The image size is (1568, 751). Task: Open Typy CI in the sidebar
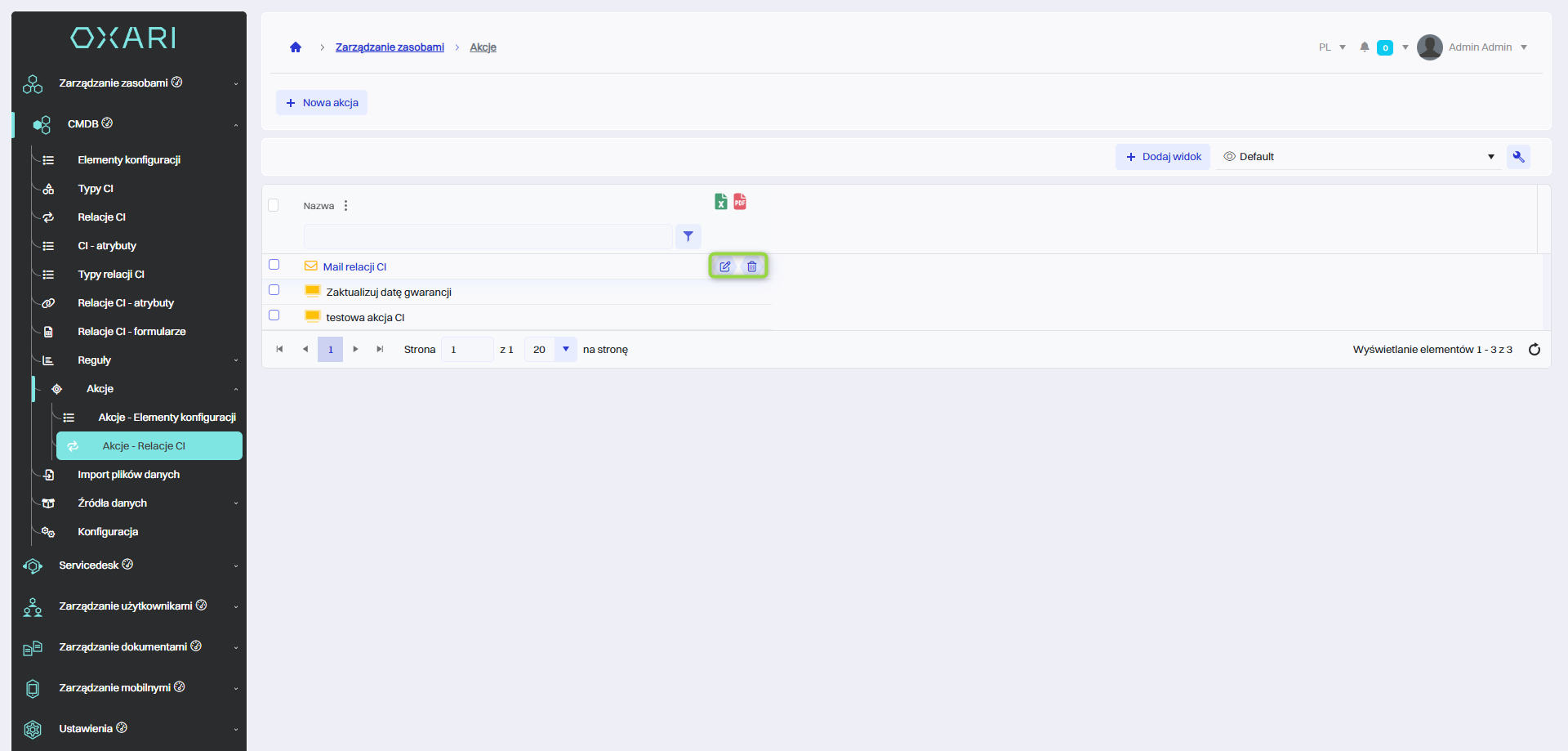pyautogui.click(x=96, y=189)
